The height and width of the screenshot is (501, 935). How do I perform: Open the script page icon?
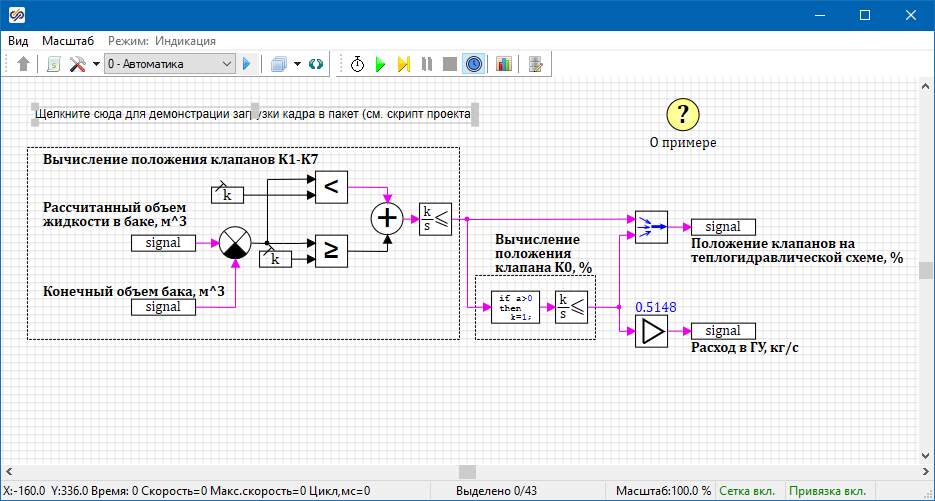tap(54, 64)
